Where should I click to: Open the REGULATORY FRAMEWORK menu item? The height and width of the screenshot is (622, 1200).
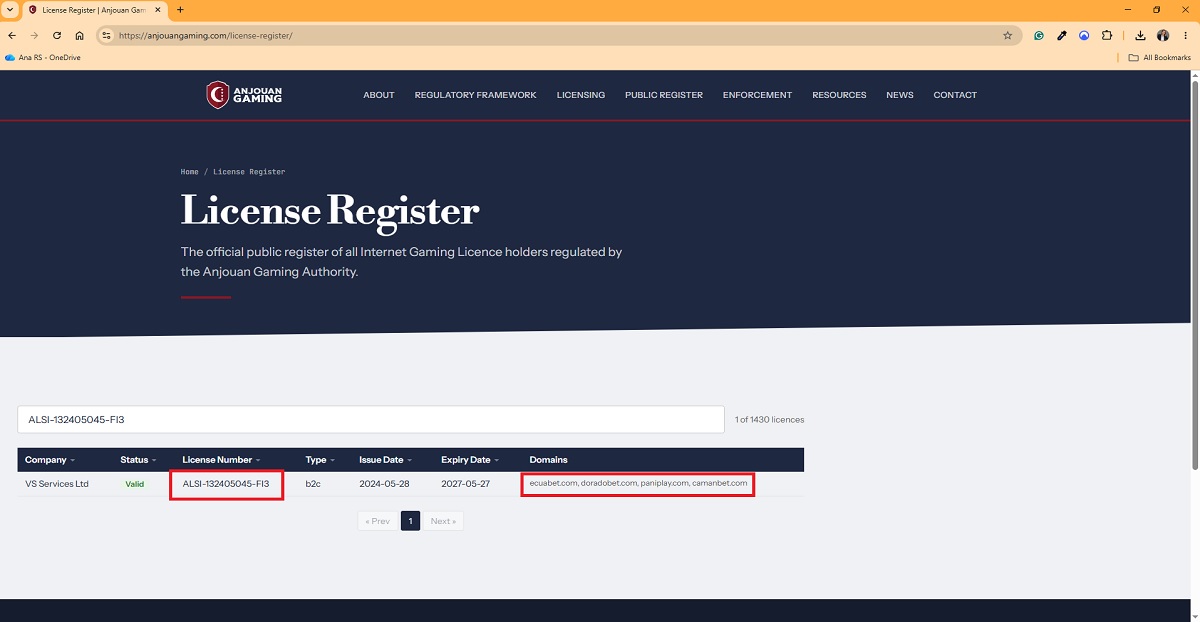[475, 95]
